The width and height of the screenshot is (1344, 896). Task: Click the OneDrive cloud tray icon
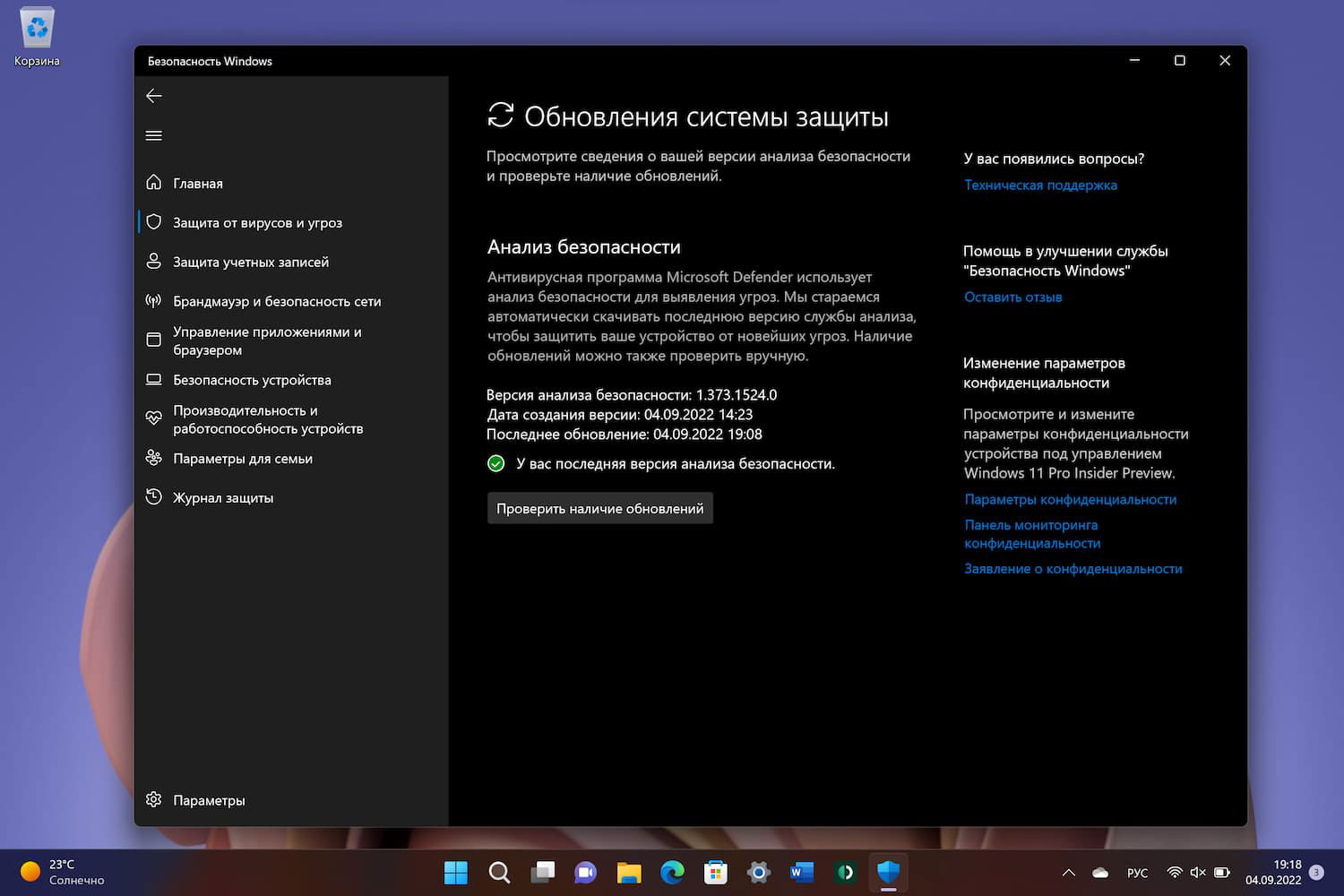click(x=1100, y=872)
